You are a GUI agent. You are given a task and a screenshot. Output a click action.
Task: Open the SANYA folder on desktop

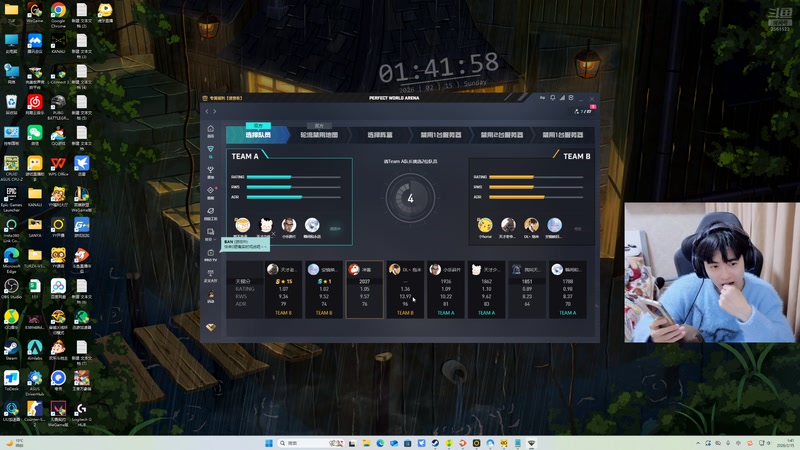pos(35,228)
